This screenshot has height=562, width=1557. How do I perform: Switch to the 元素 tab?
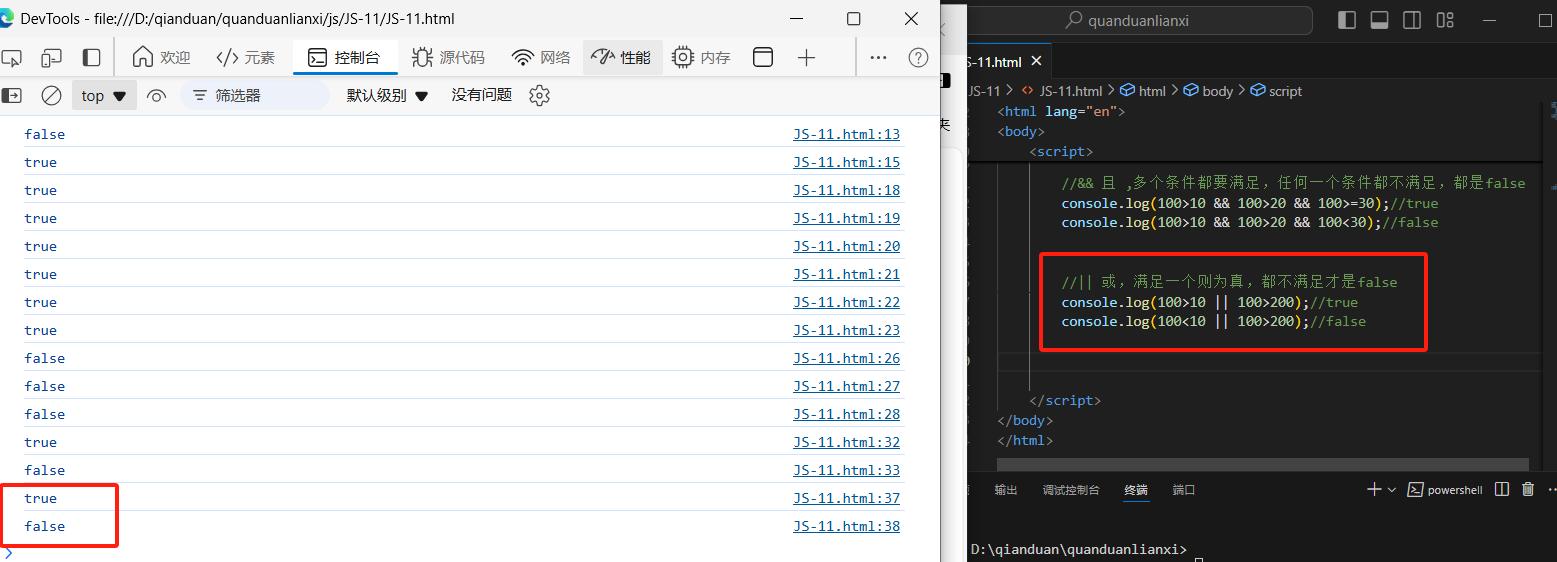(x=245, y=57)
